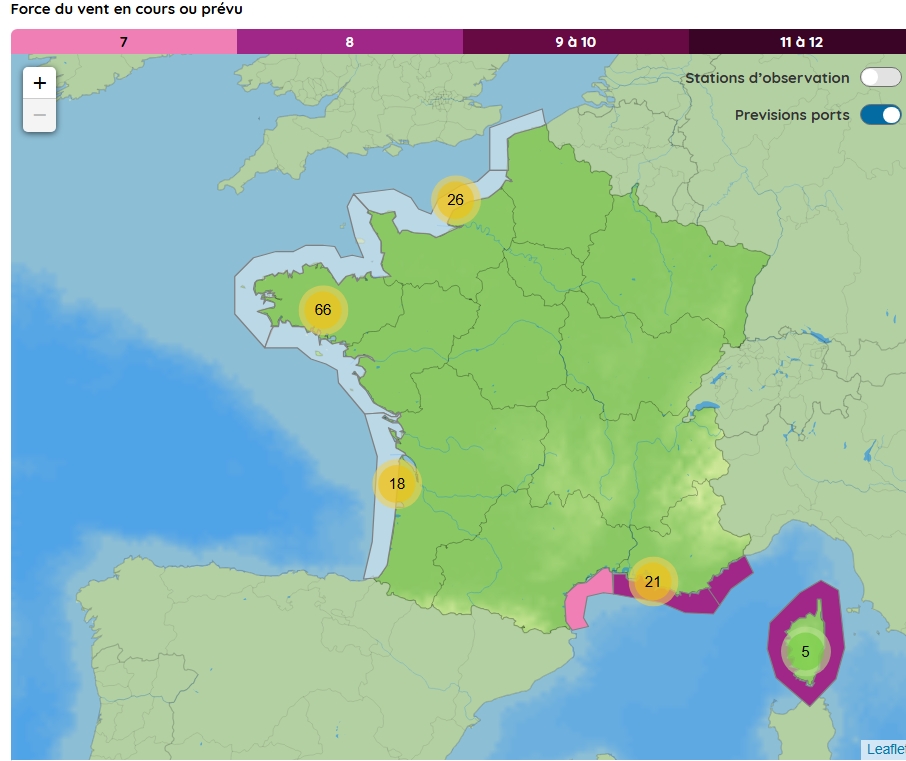Viewport: 906px width, 761px height.
Task: Click the marker labeled 21 near Marseille
Action: click(x=655, y=579)
